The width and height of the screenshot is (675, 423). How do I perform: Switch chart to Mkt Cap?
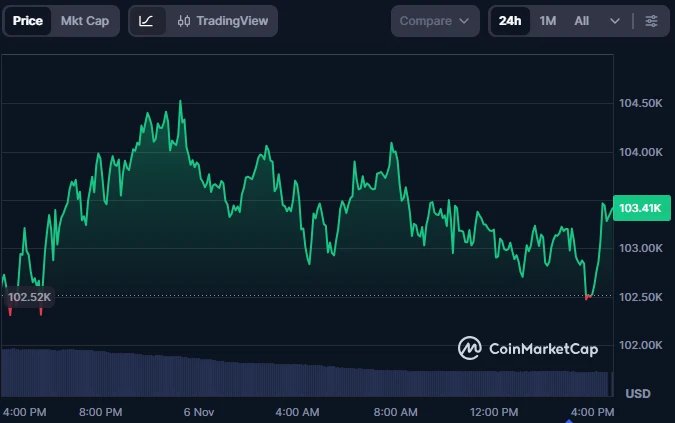pos(85,21)
